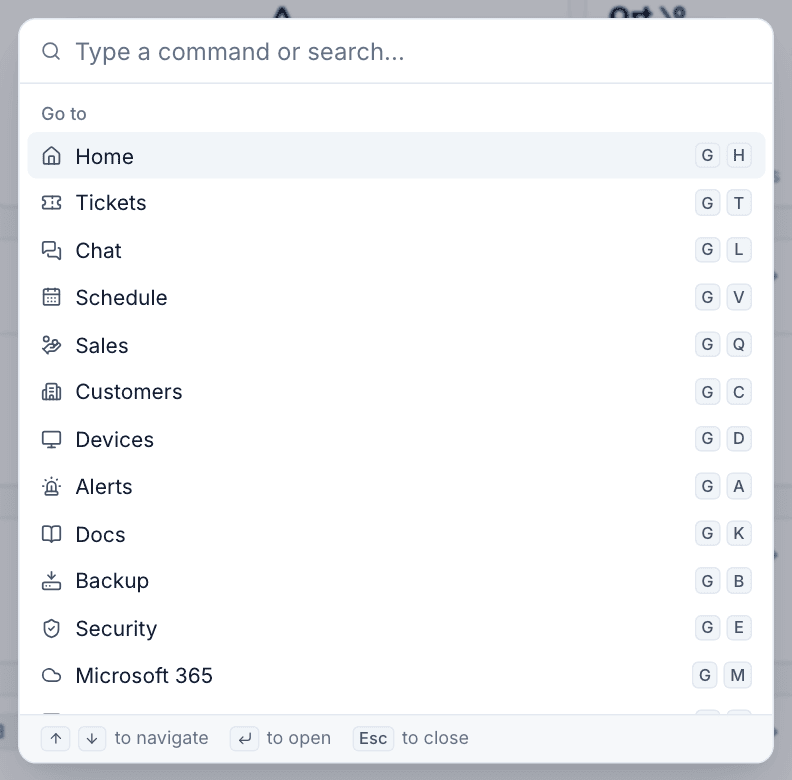Screen dimensions: 792x780
Task: Click the Schedule calendar icon
Action: (x=51, y=297)
